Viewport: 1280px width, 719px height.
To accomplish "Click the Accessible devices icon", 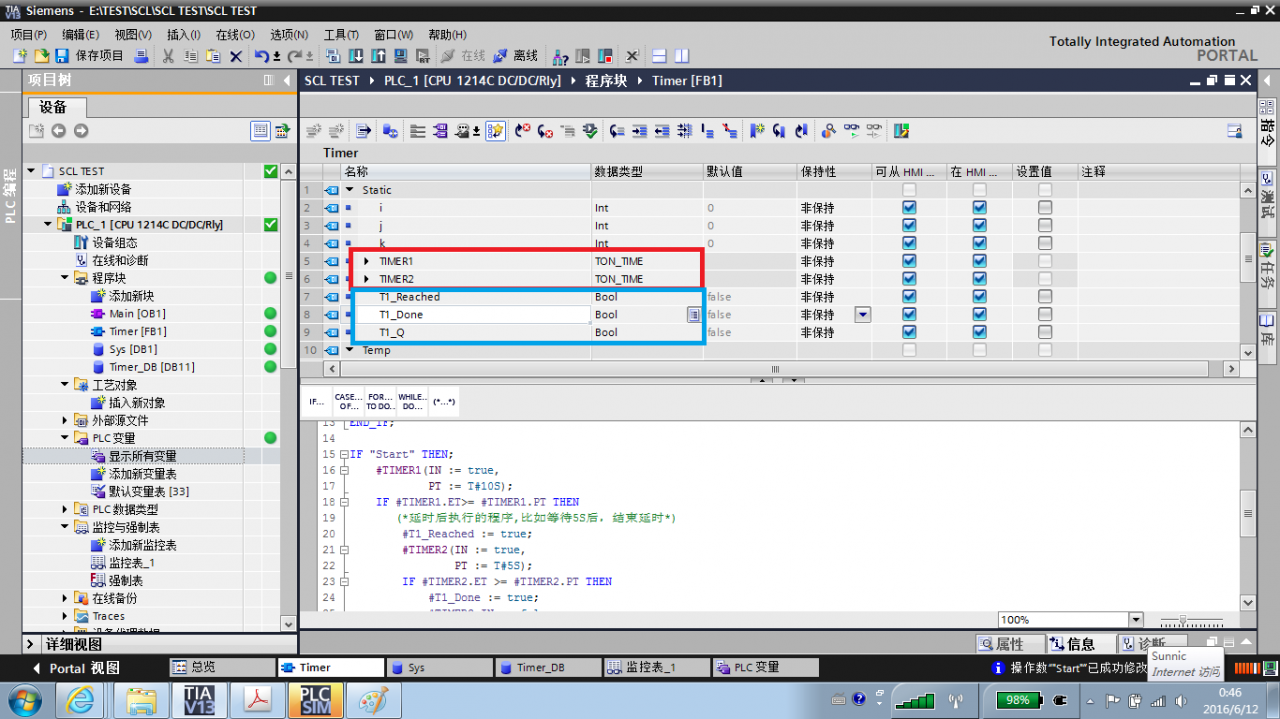I will click(561, 56).
